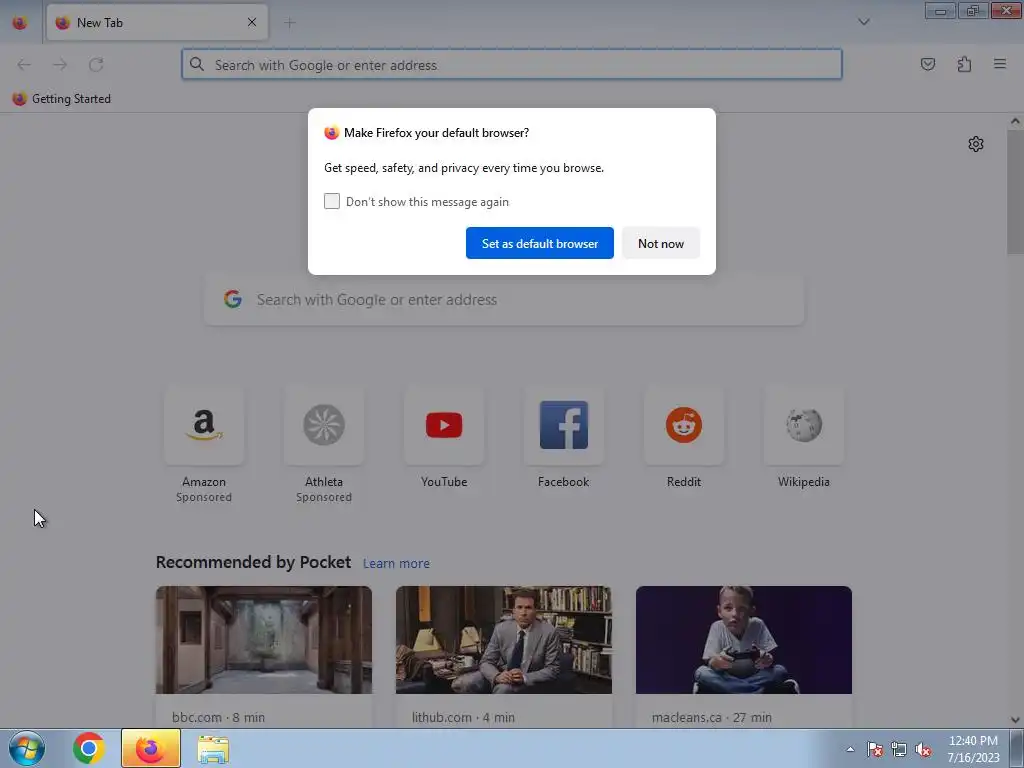The height and width of the screenshot is (768, 1024).
Task: Click the muted volume tray icon
Action: [923, 749]
